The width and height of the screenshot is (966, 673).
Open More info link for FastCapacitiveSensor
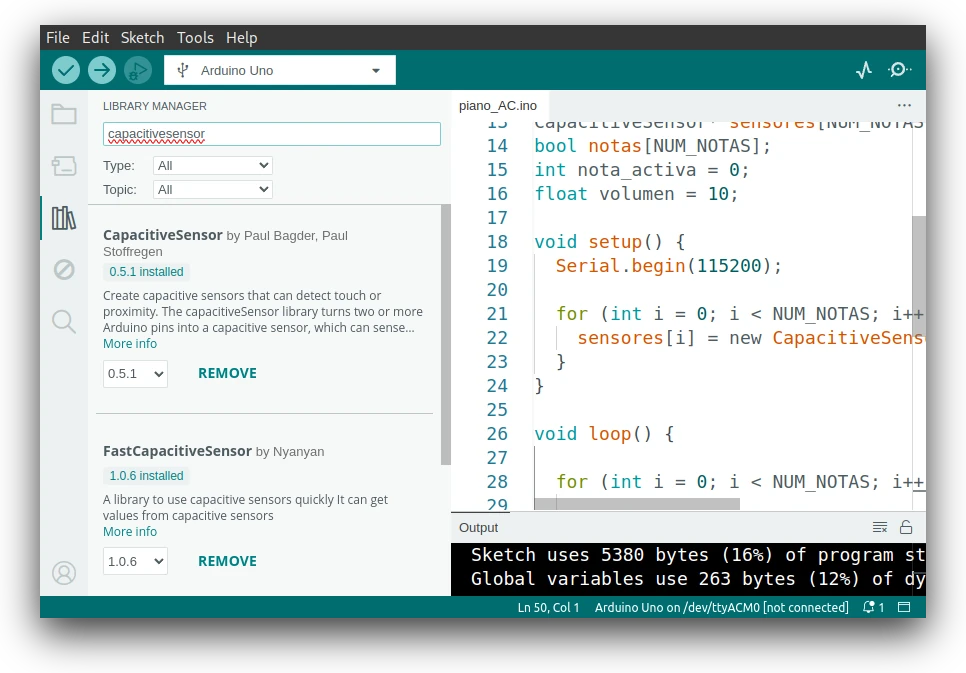click(x=130, y=532)
